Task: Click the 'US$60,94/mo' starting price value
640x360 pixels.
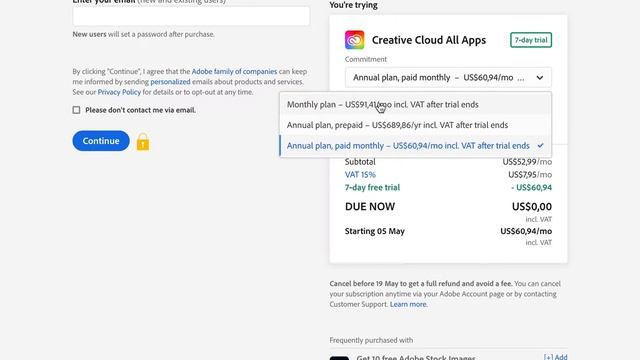Action: (526, 231)
